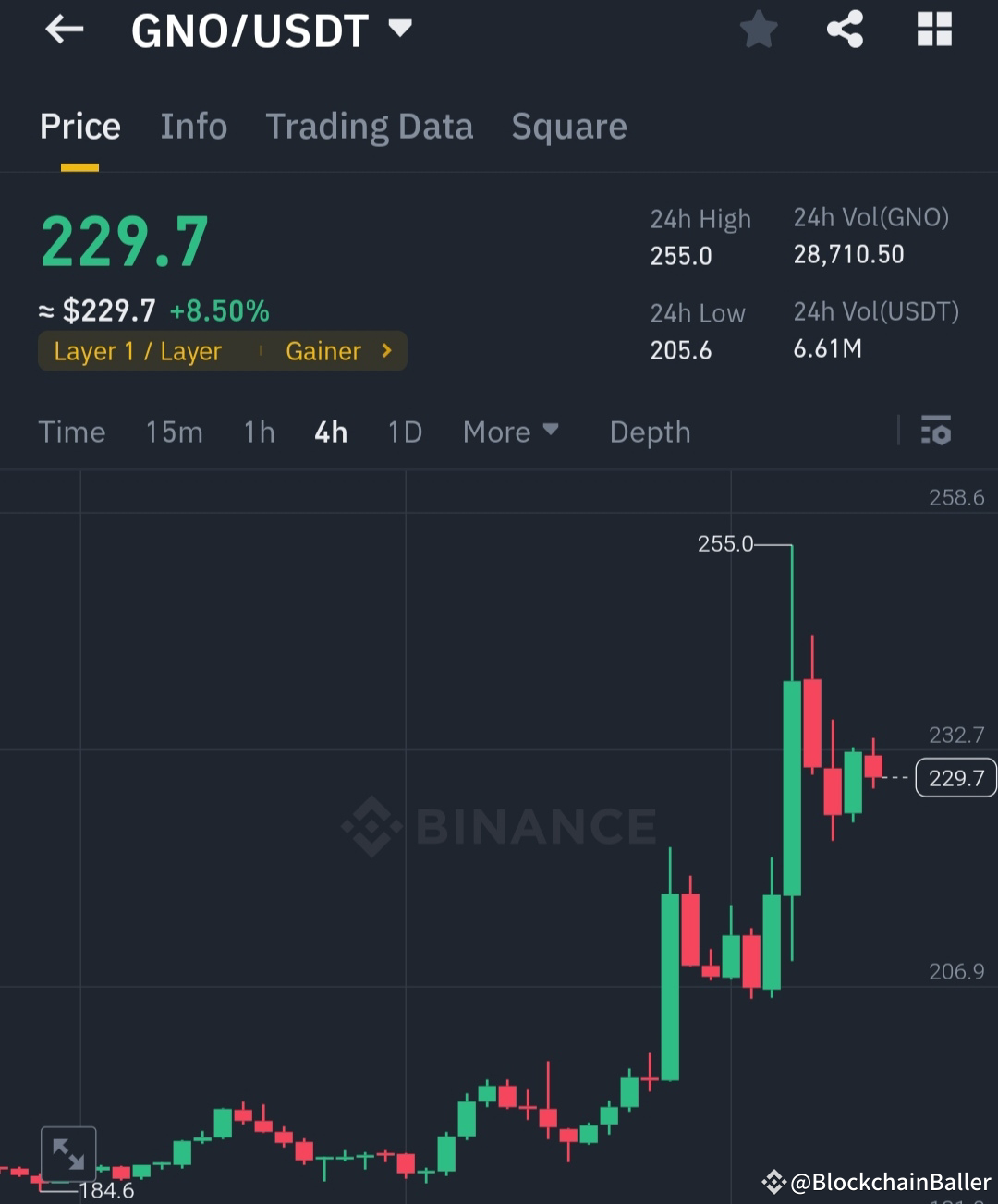
Task: Switch to the Trading Data tab
Action: [x=370, y=127]
